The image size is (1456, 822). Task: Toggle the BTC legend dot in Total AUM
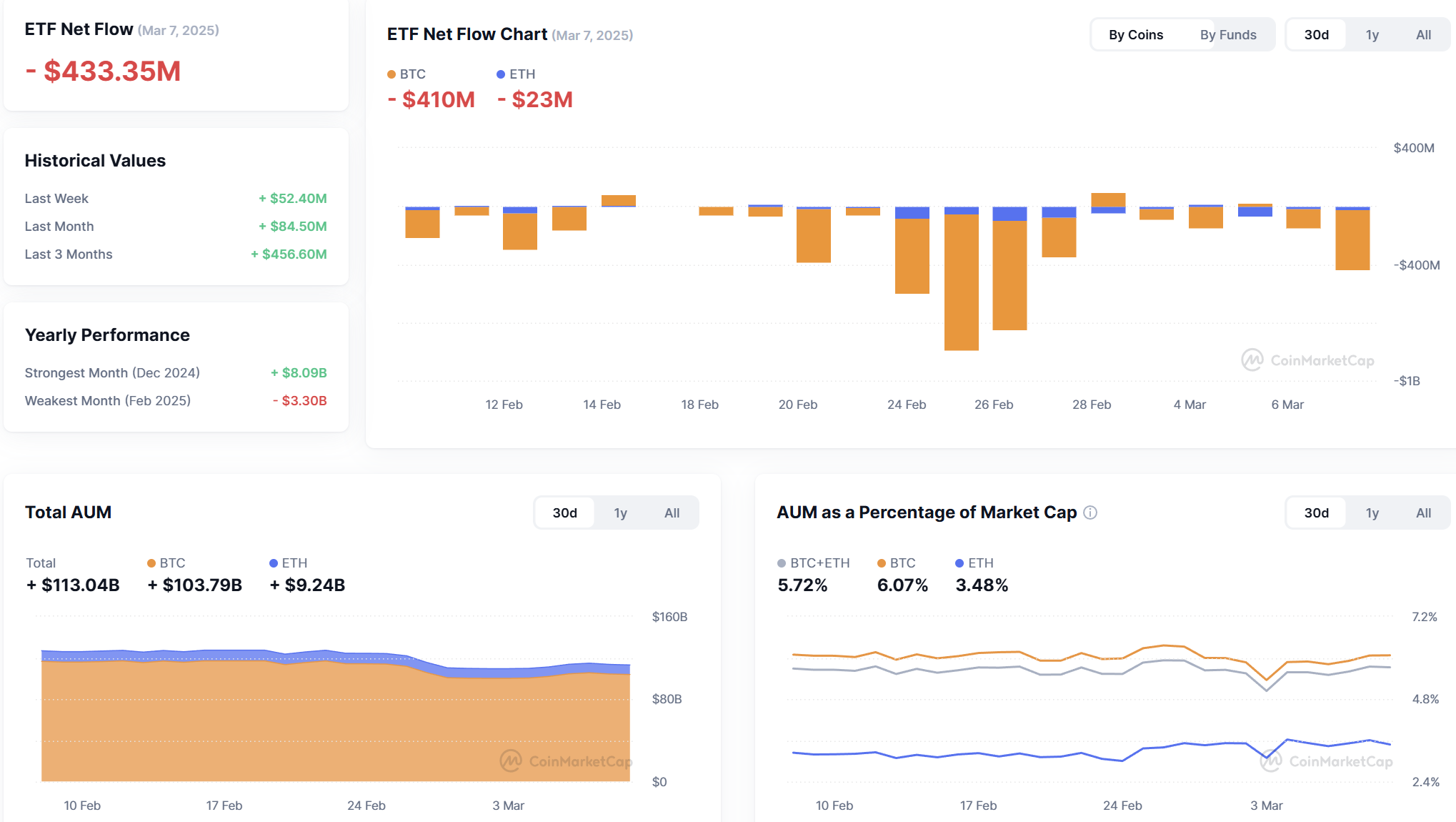tap(151, 563)
